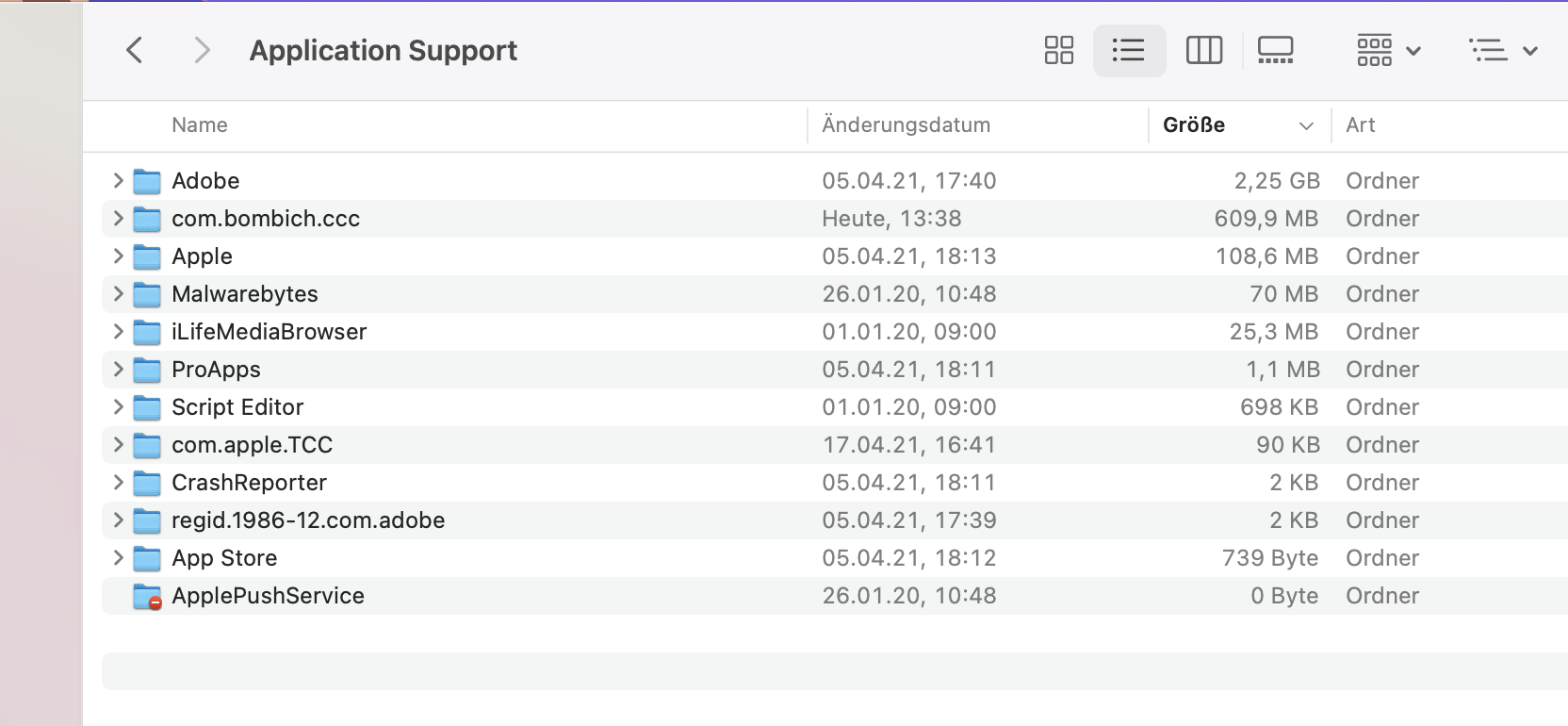Image resolution: width=1568 pixels, height=726 pixels.
Task: Switch to column view
Action: coord(1203,50)
